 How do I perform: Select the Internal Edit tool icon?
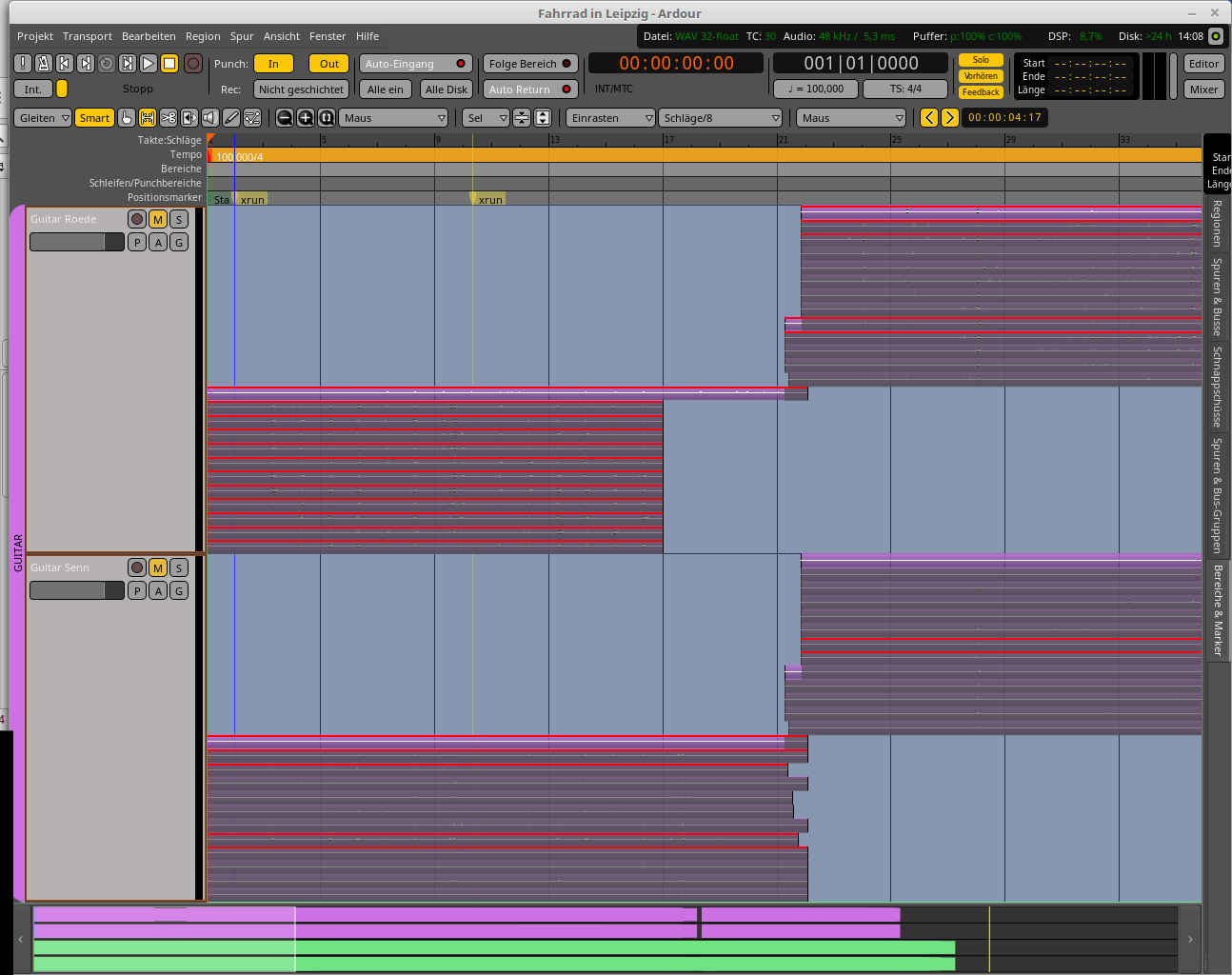pos(252,118)
